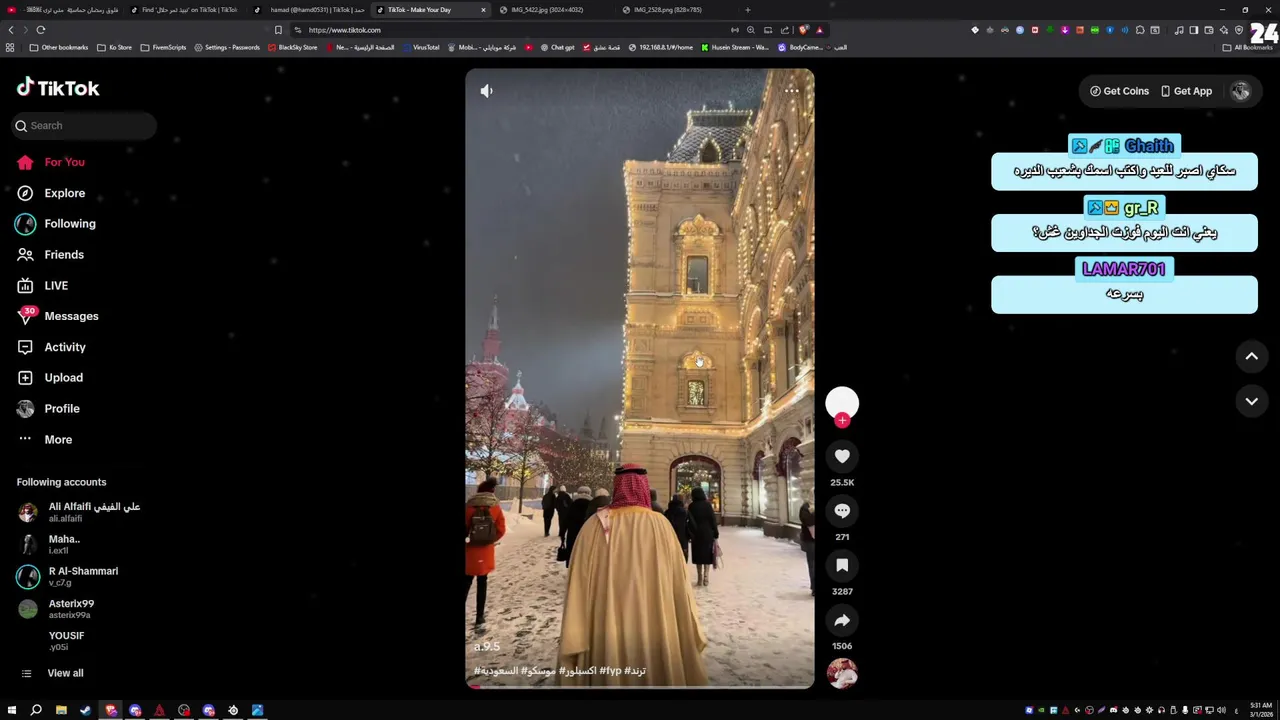Click the Windows Start button

point(12,710)
